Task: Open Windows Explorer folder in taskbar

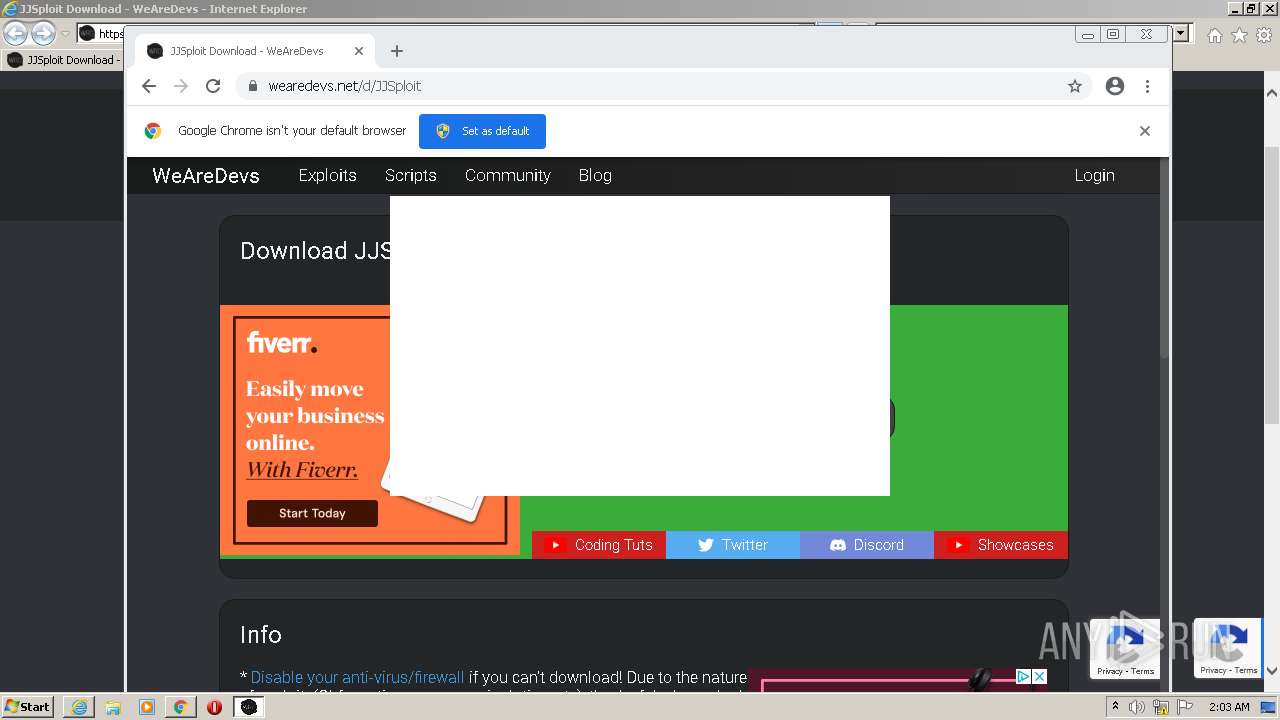Action: pos(113,707)
